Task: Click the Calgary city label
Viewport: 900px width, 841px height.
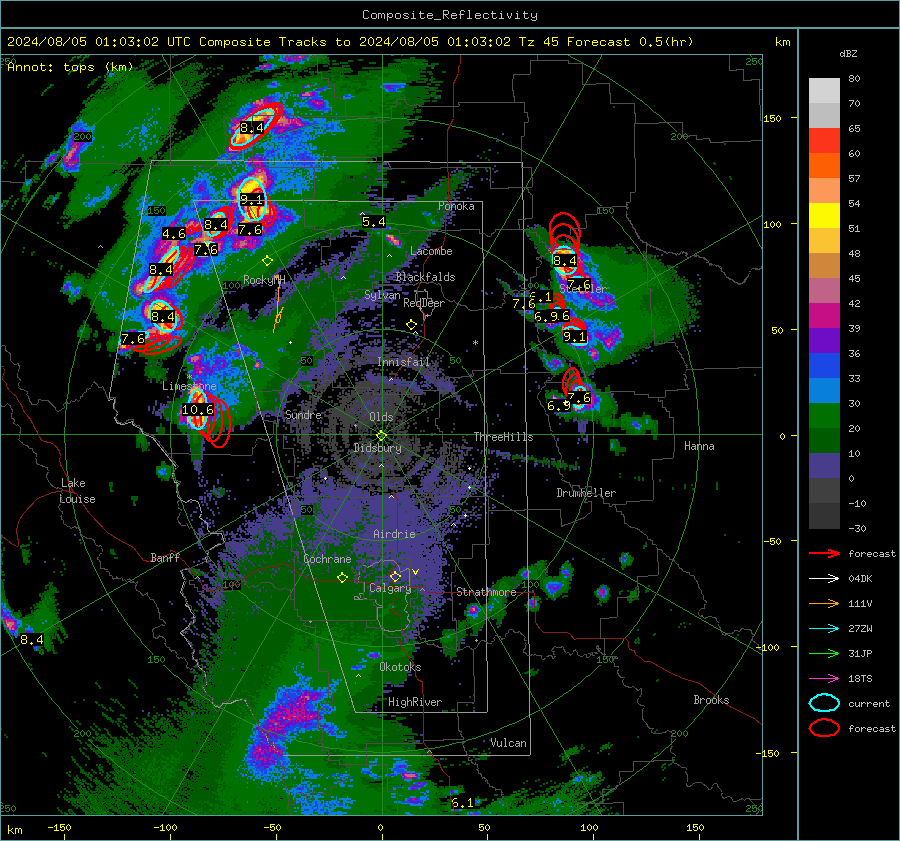Action: 390,588
